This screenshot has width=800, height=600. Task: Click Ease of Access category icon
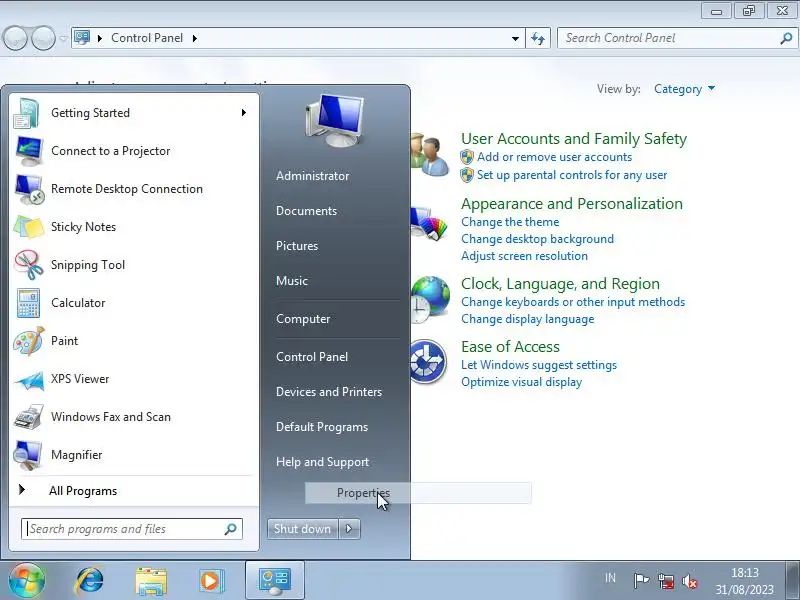[x=429, y=362]
